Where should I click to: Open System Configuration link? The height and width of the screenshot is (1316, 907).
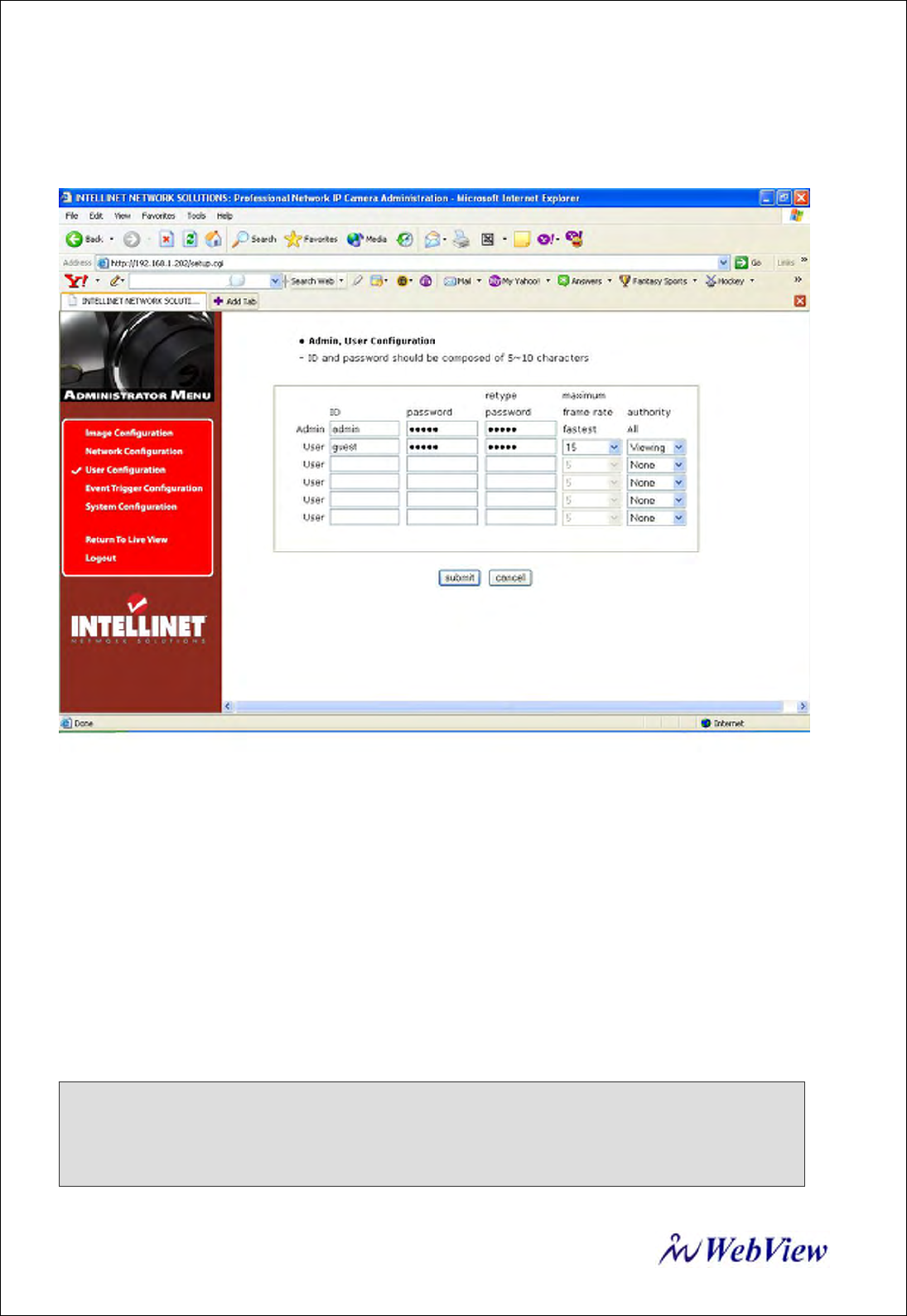tap(131, 506)
